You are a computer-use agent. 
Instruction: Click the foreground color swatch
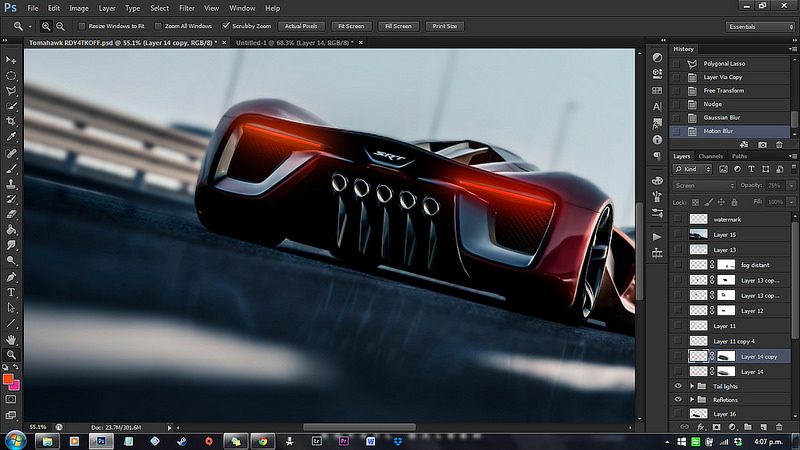click(x=8, y=380)
